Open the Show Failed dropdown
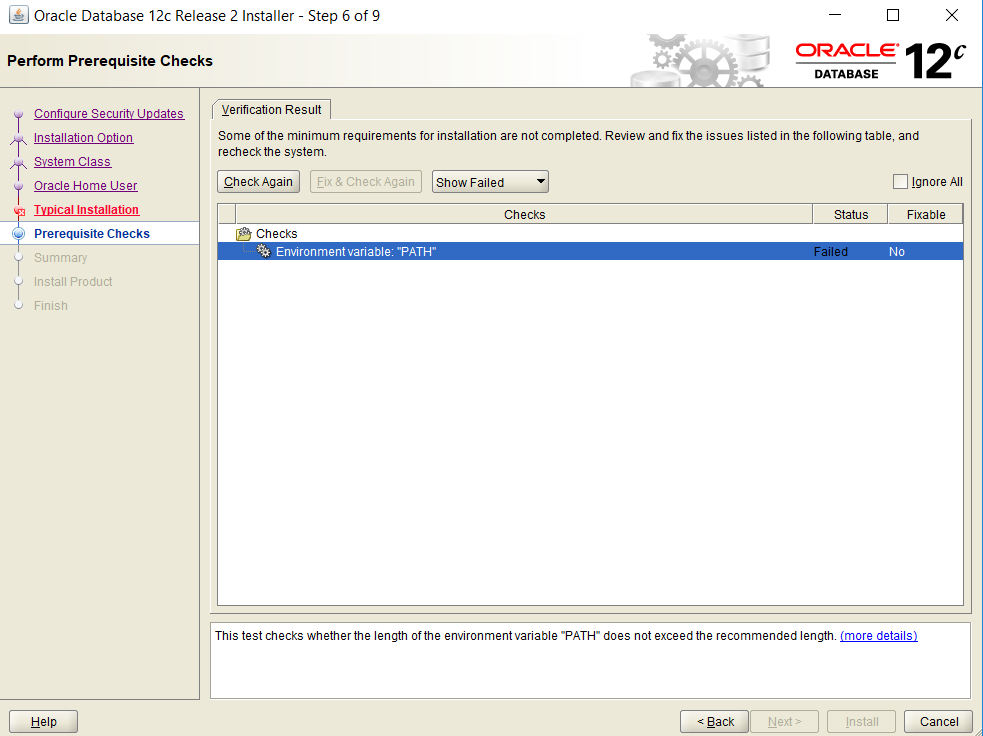Screen dimensions: 983x736 point(490,182)
